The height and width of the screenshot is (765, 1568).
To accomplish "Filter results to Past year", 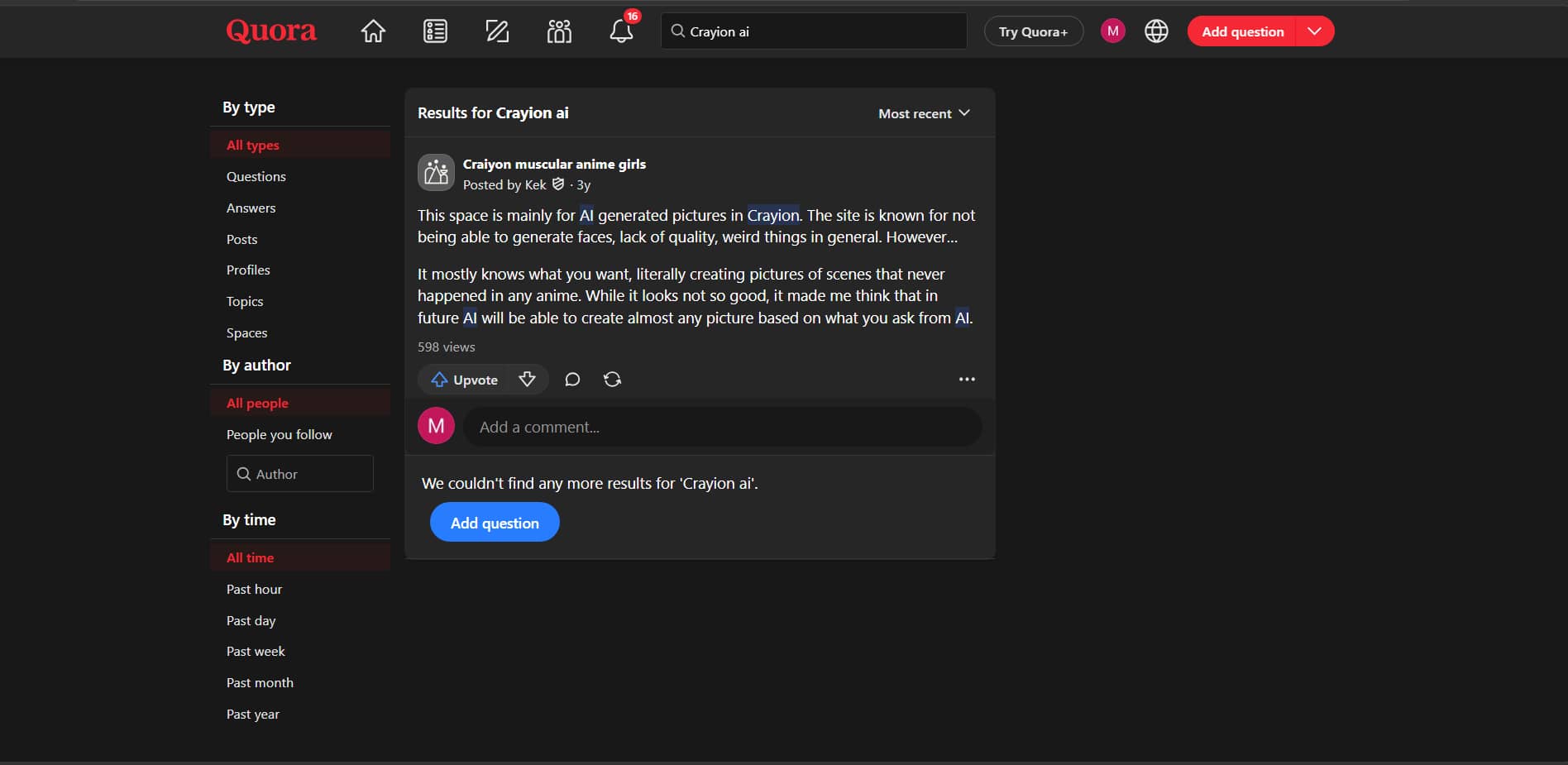I will tap(253, 714).
